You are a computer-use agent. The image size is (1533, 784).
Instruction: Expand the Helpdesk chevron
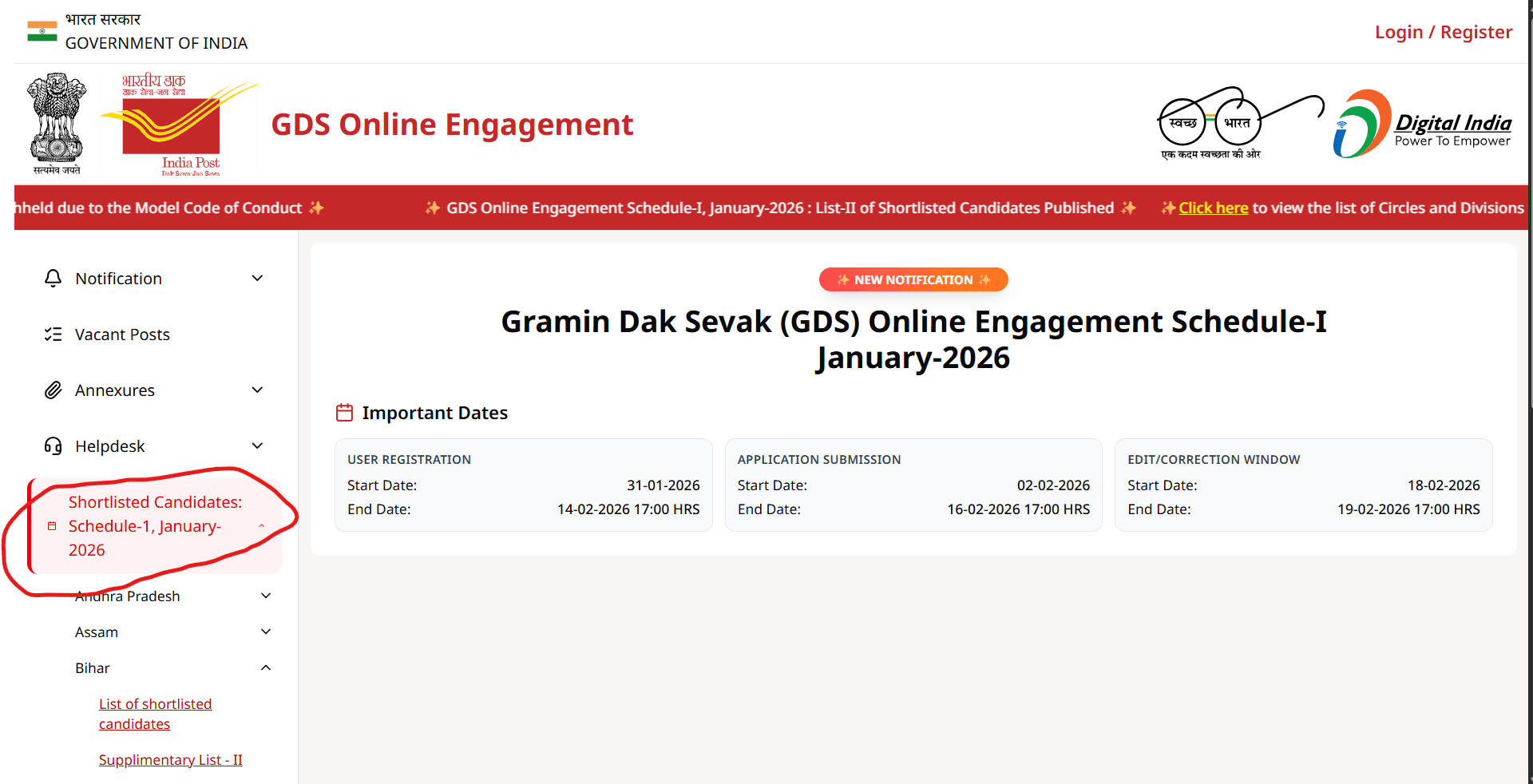click(x=257, y=445)
